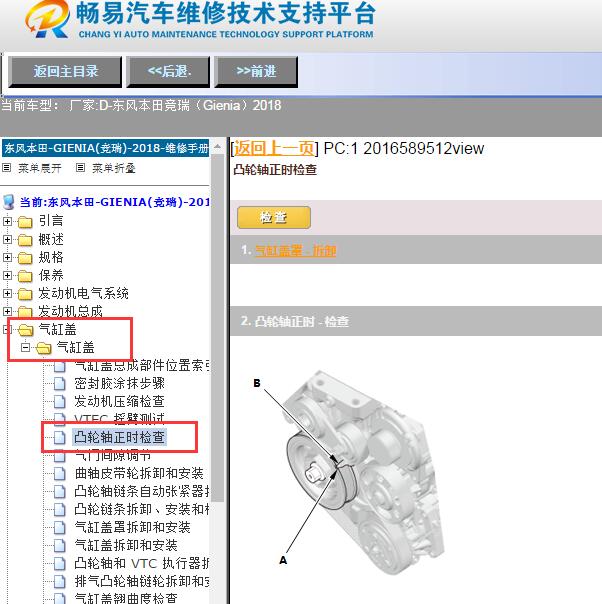Select 引言 in the tree

point(50,221)
